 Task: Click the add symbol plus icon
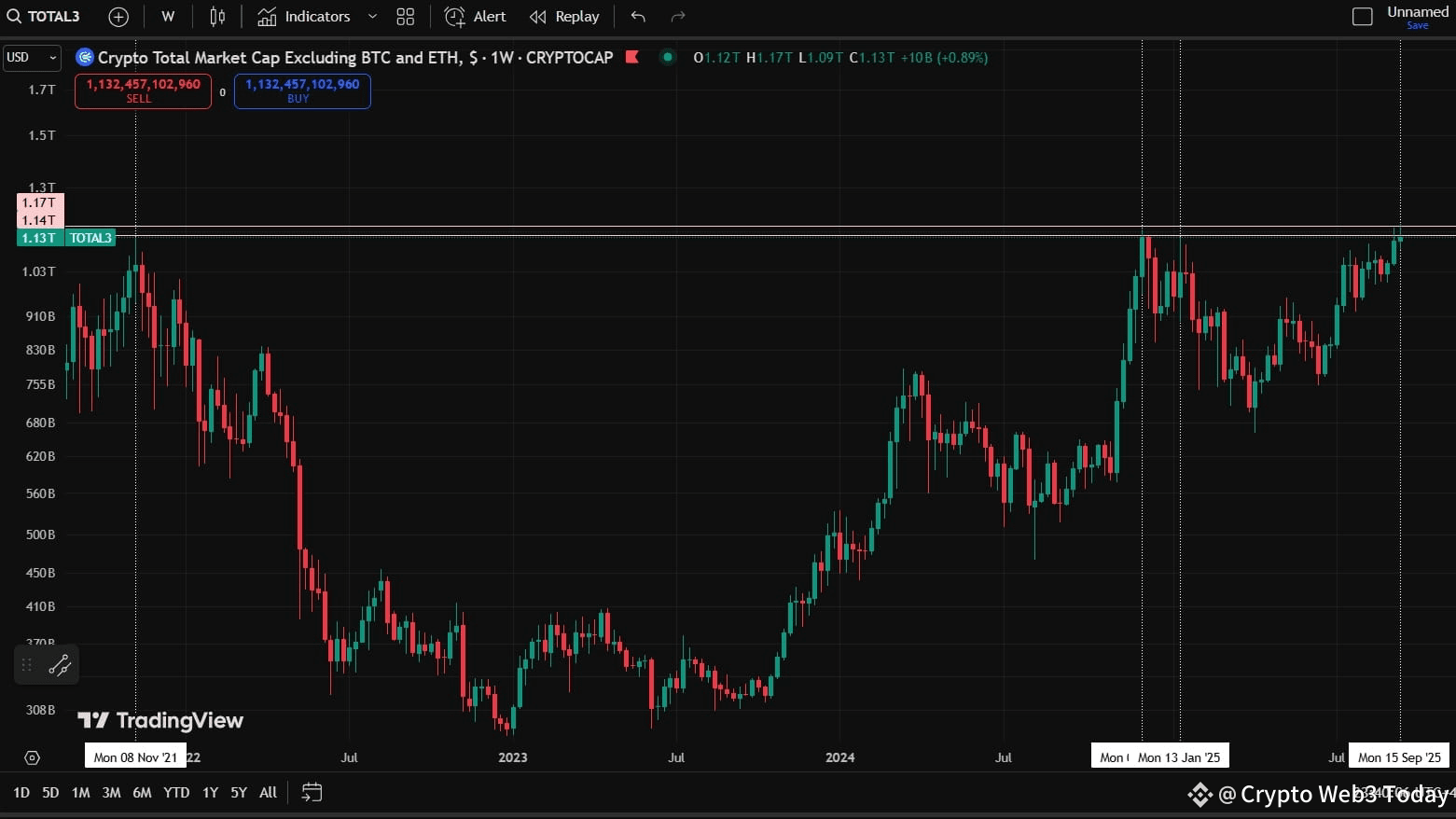[x=118, y=17]
